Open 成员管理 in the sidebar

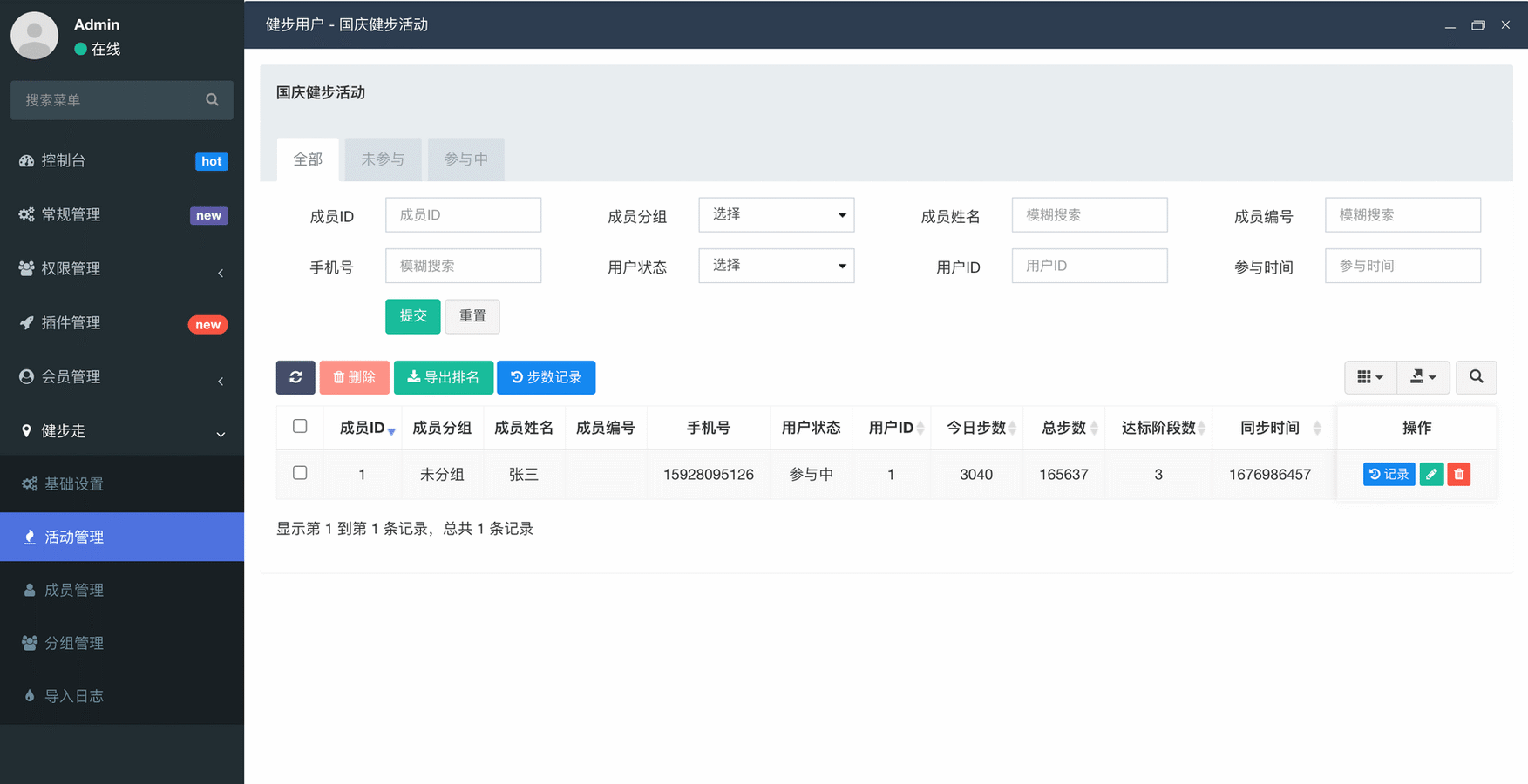click(74, 591)
